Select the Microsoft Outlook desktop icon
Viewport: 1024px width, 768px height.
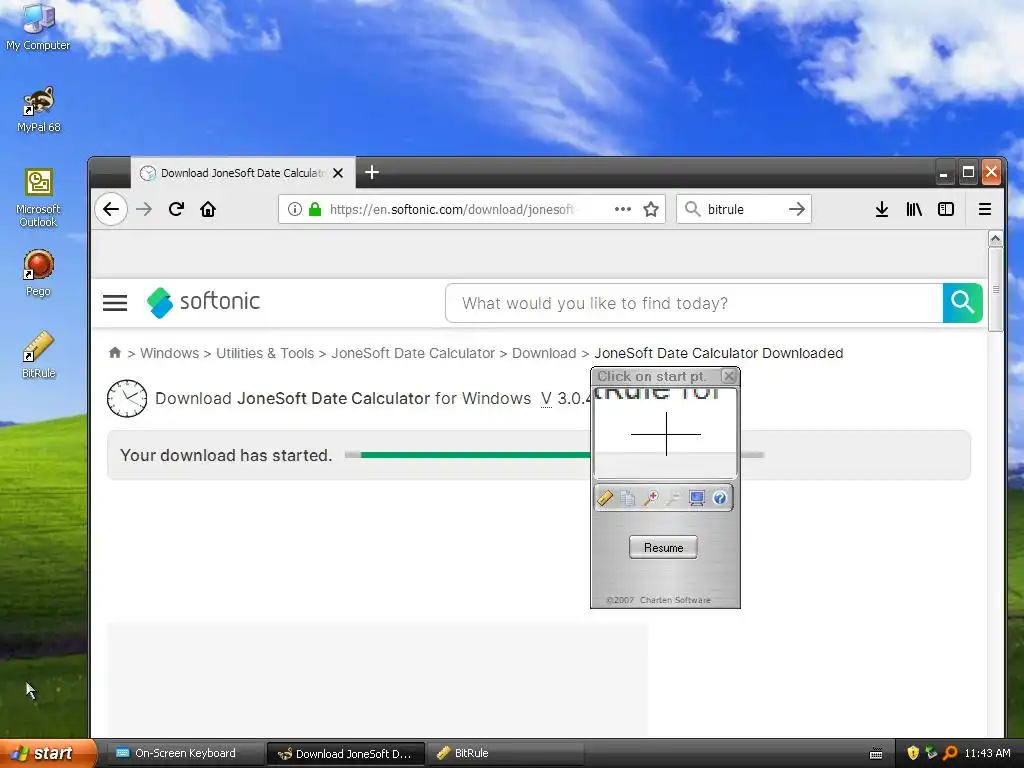(39, 198)
